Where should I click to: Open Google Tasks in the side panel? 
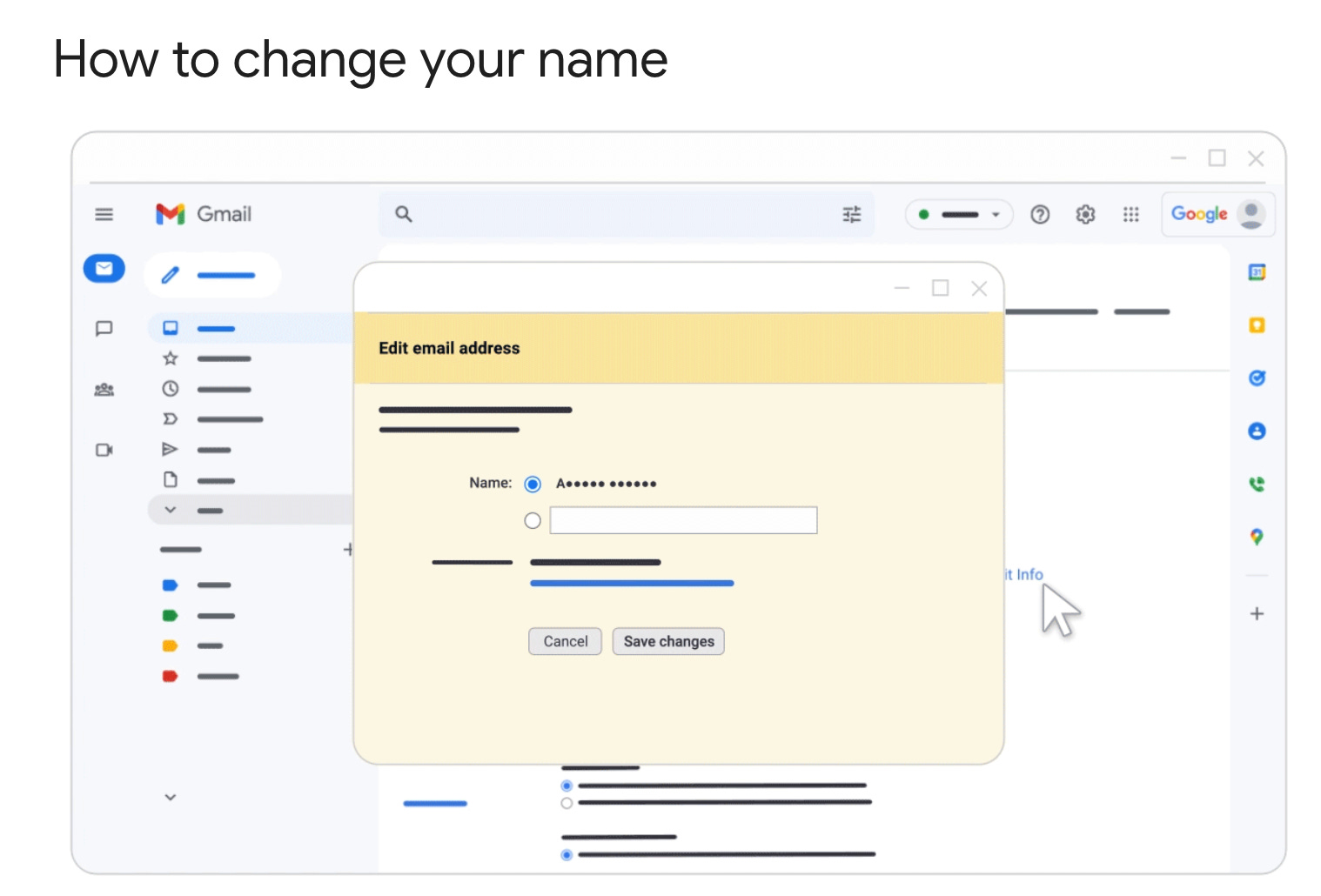(x=1257, y=378)
